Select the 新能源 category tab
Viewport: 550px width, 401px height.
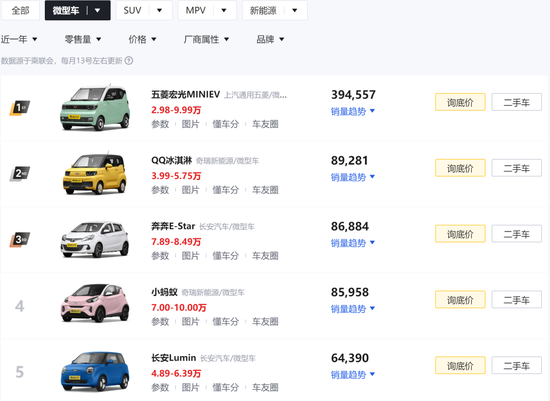click(263, 11)
